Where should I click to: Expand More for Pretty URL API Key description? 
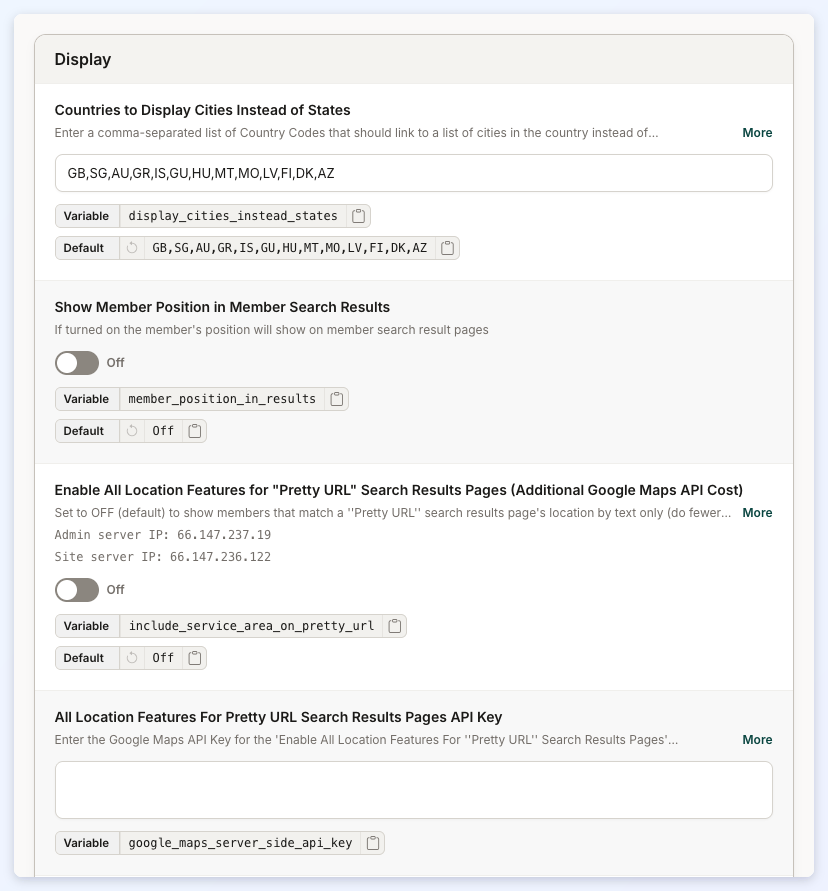click(757, 740)
